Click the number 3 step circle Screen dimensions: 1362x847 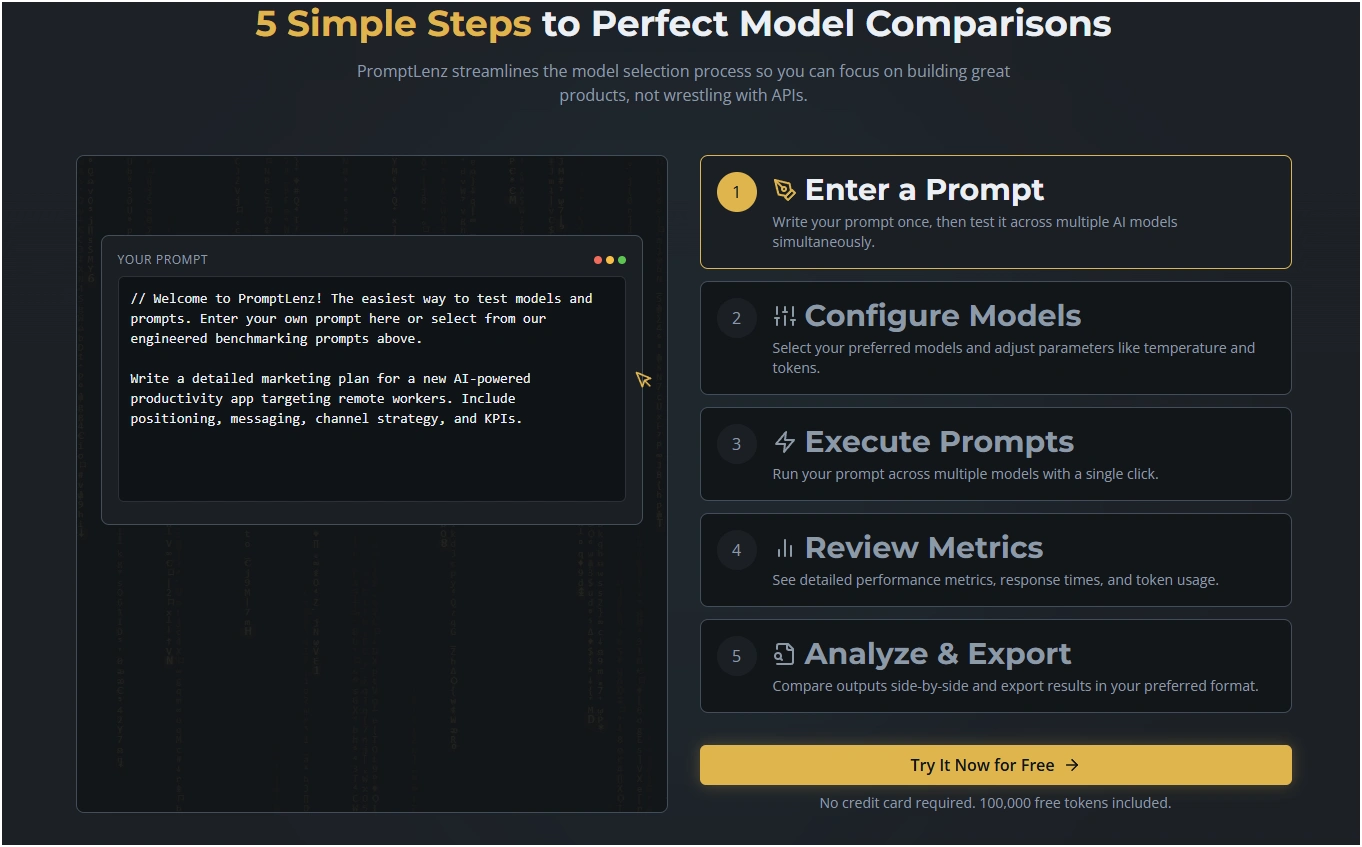737,444
